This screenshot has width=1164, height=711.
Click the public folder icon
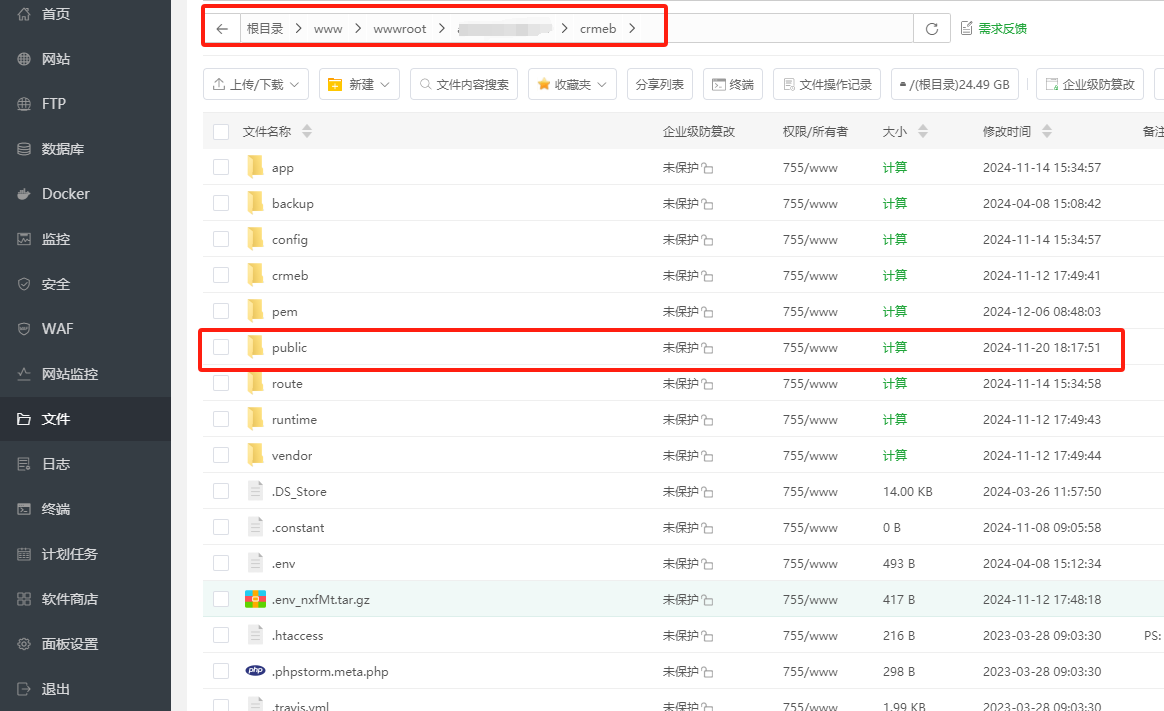pos(256,347)
